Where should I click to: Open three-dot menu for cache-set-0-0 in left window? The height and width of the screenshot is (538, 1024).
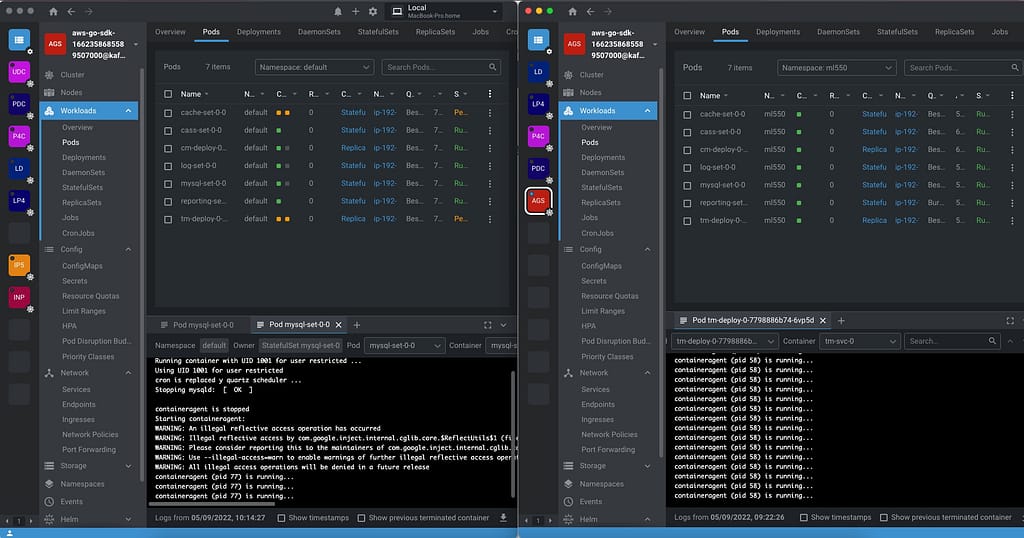pos(489,113)
